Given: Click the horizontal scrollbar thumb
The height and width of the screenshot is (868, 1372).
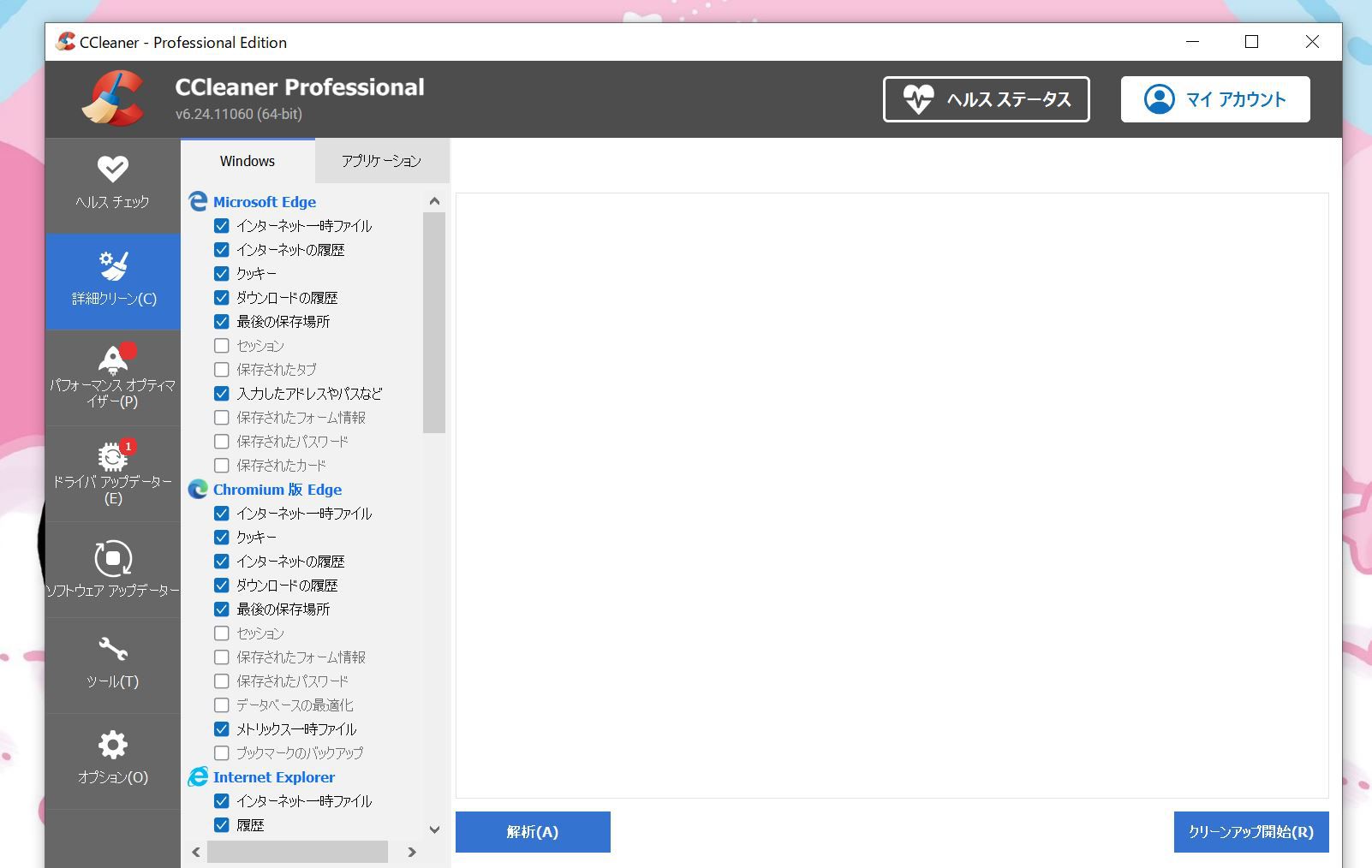Looking at the screenshot, I should (297, 852).
